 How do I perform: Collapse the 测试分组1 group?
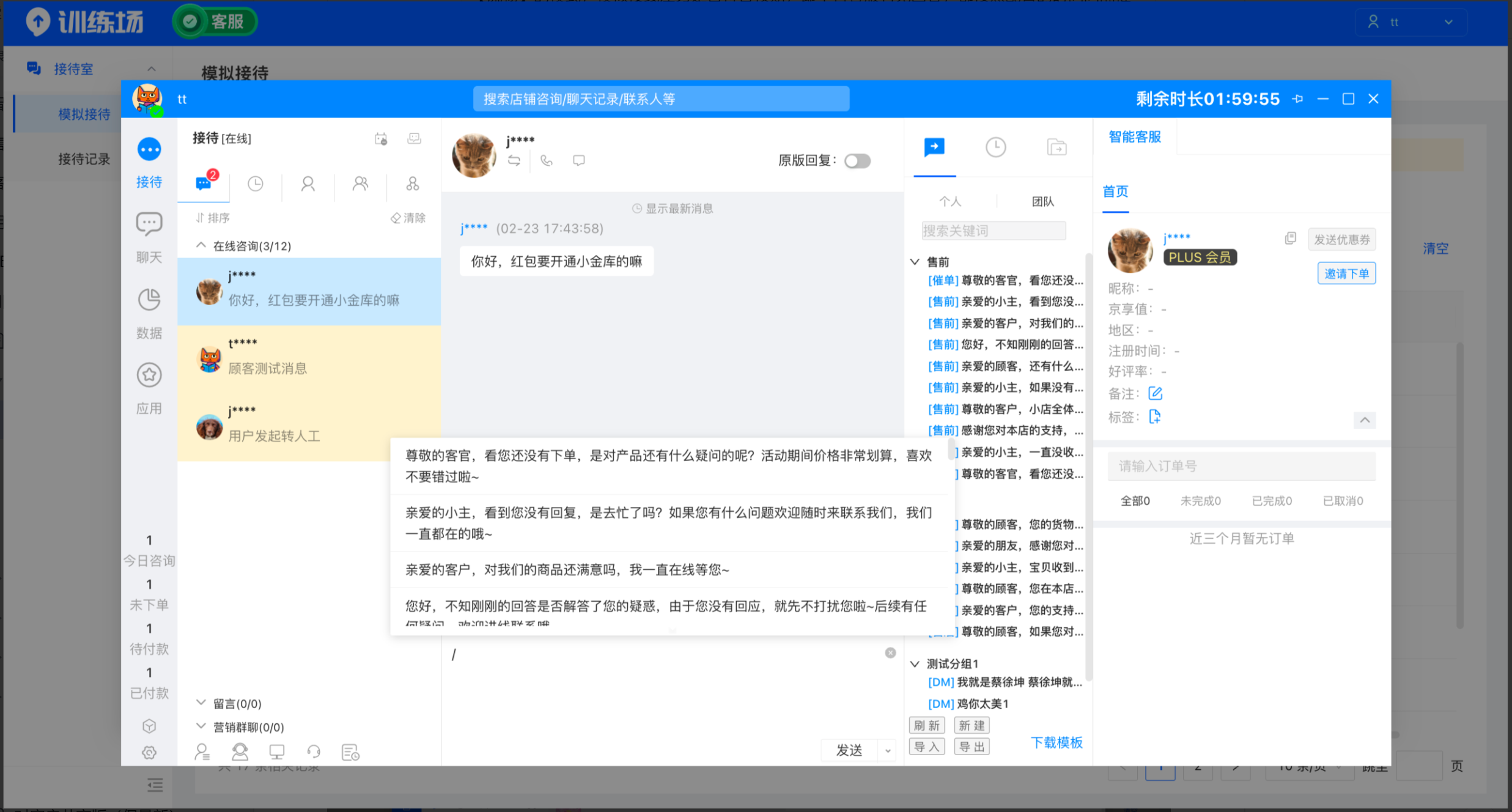pyautogui.click(x=915, y=663)
